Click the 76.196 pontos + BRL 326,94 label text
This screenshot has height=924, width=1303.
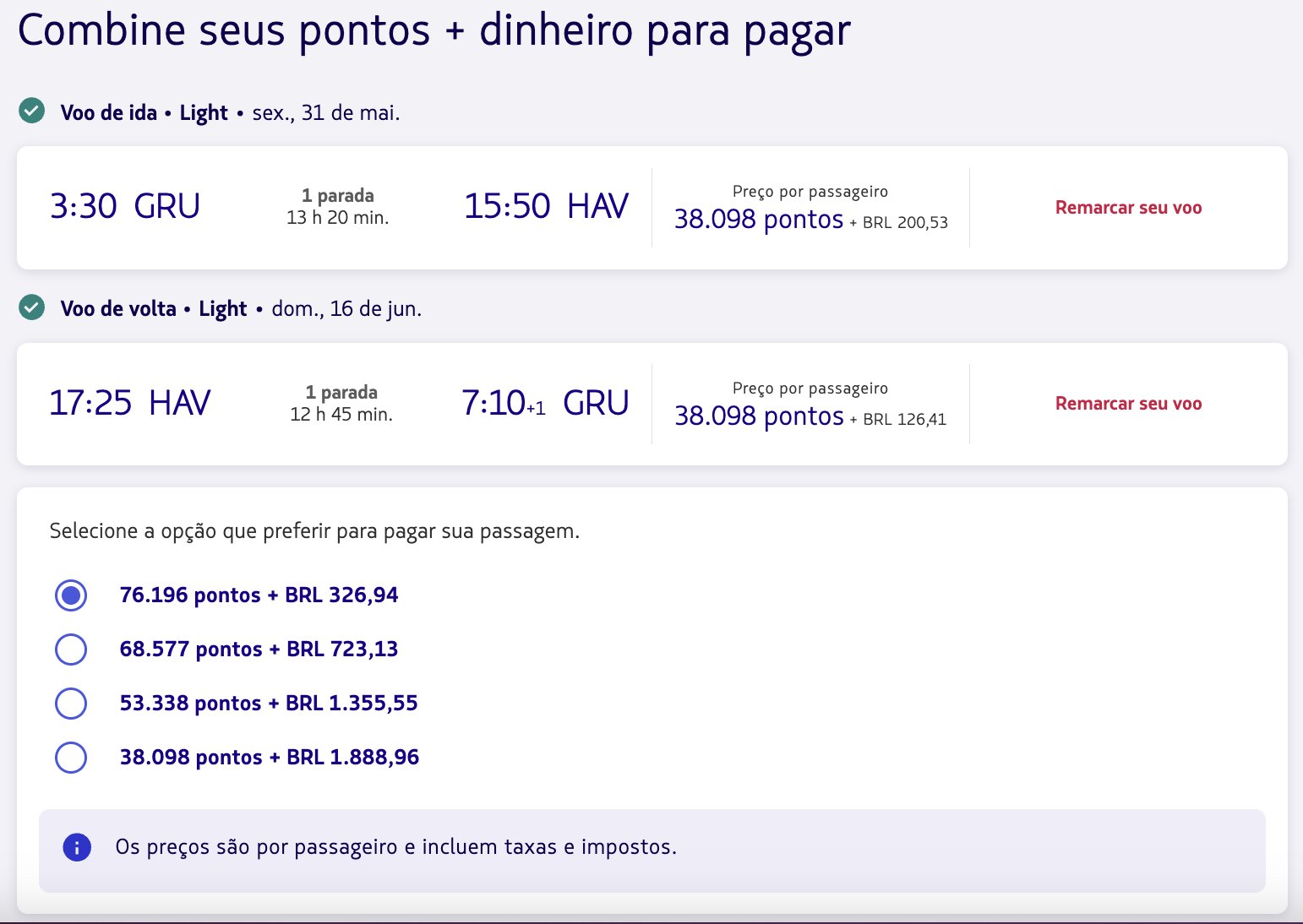coord(259,595)
